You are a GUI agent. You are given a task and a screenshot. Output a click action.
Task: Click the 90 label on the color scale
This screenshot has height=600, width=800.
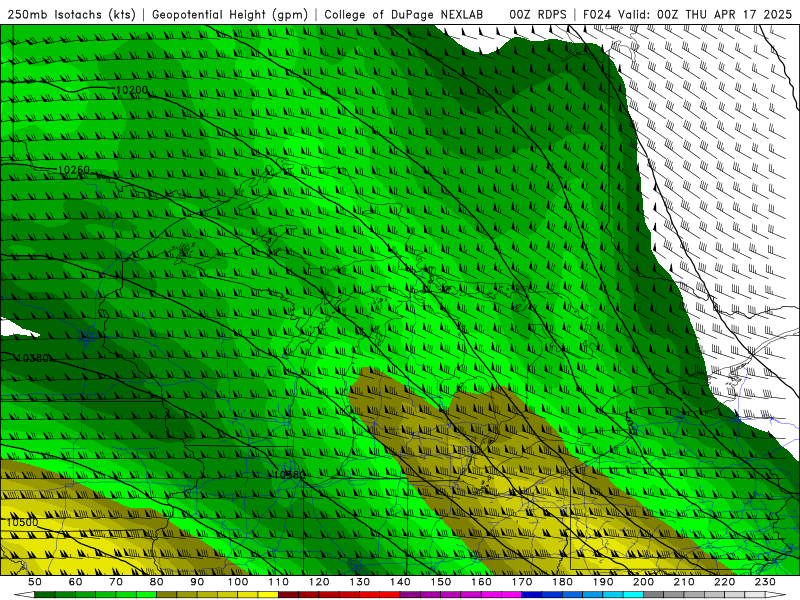(x=197, y=582)
